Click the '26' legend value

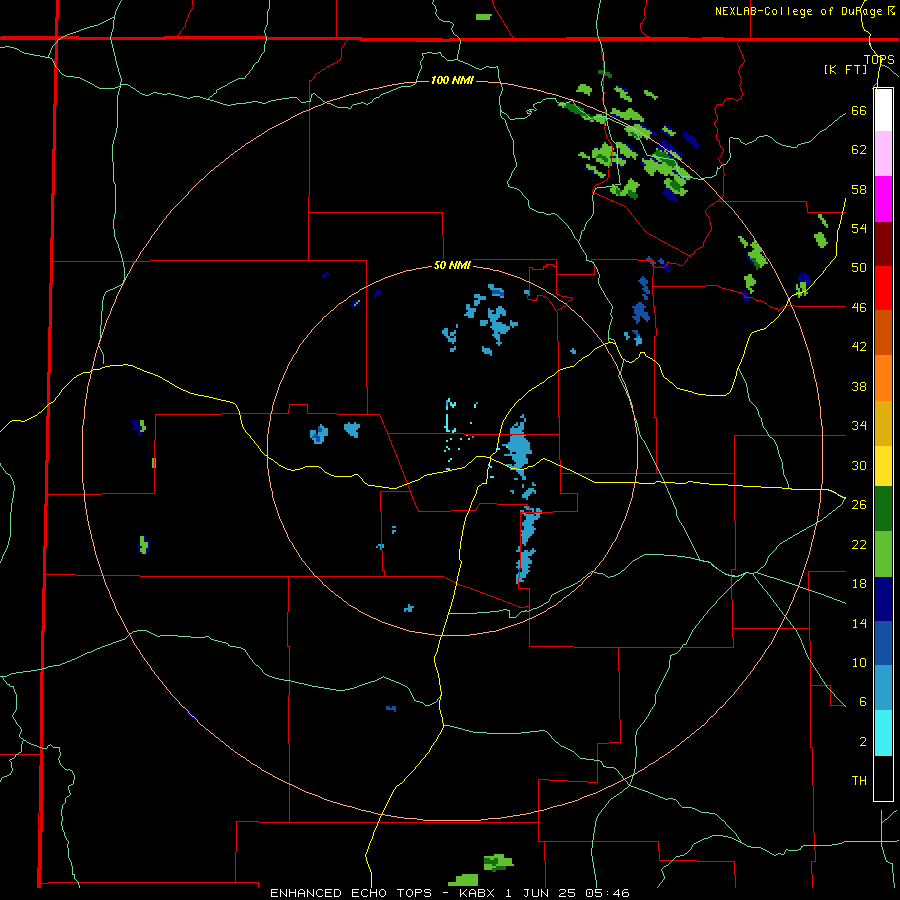859,505
